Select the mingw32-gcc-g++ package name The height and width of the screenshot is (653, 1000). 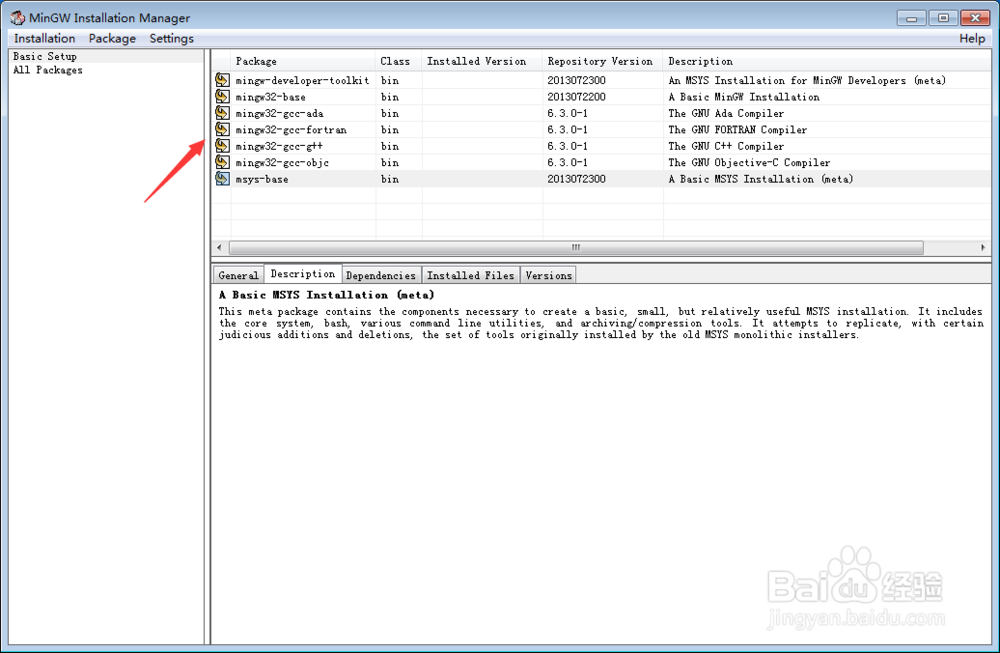pos(279,147)
